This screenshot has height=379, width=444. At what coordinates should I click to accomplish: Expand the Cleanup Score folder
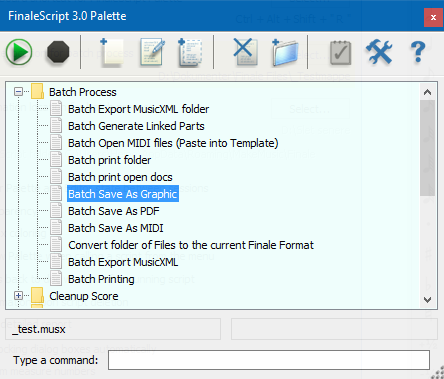19,296
